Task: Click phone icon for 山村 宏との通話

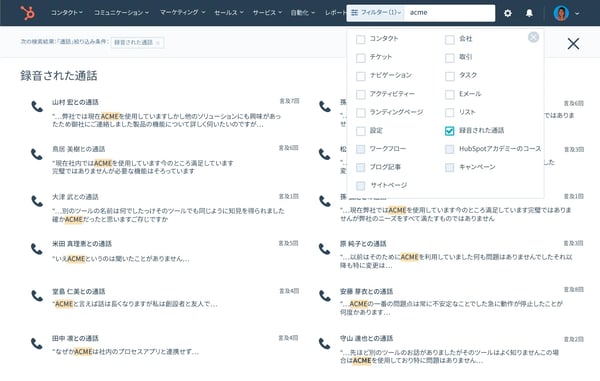Action: (37, 106)
